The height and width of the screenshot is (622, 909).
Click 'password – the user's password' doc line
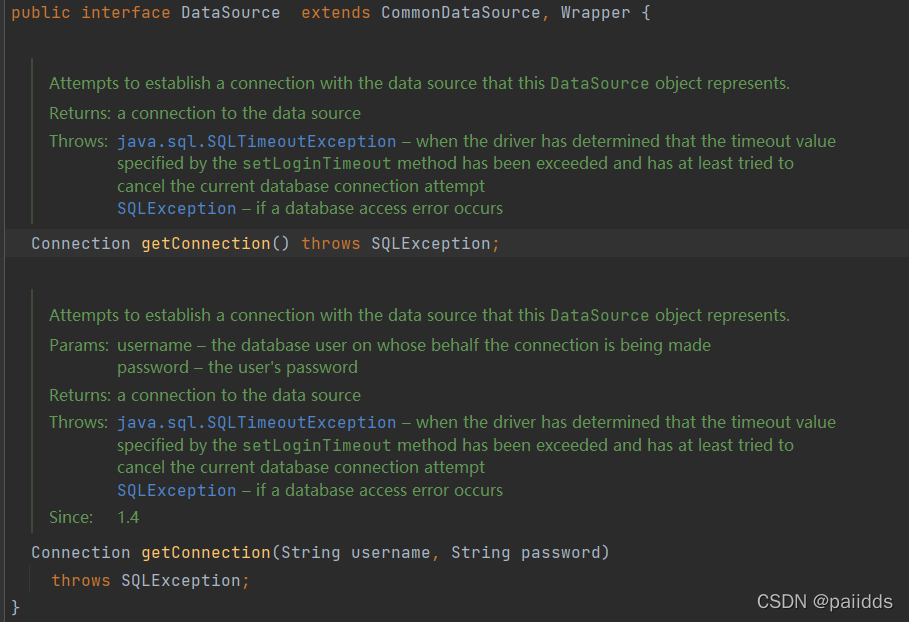[237, 368]
